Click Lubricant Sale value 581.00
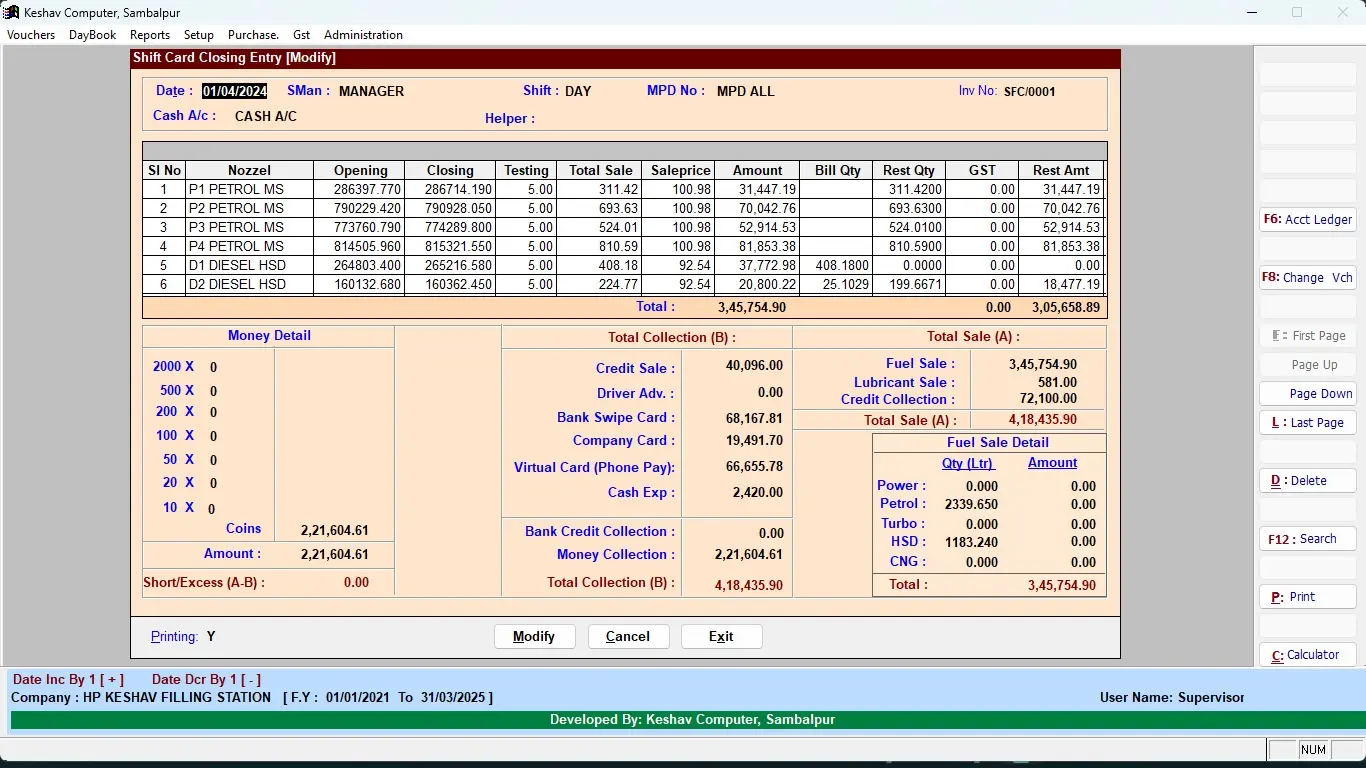 1057,382
